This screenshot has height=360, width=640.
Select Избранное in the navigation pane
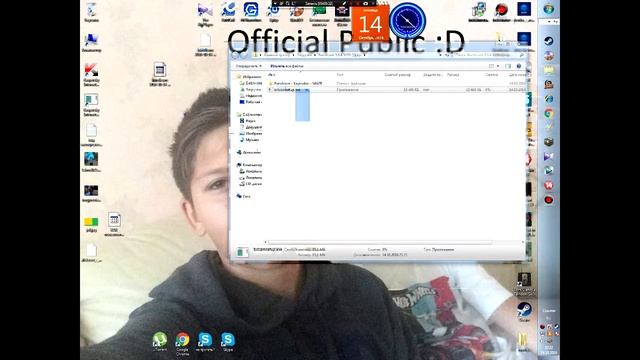(249, 76)
